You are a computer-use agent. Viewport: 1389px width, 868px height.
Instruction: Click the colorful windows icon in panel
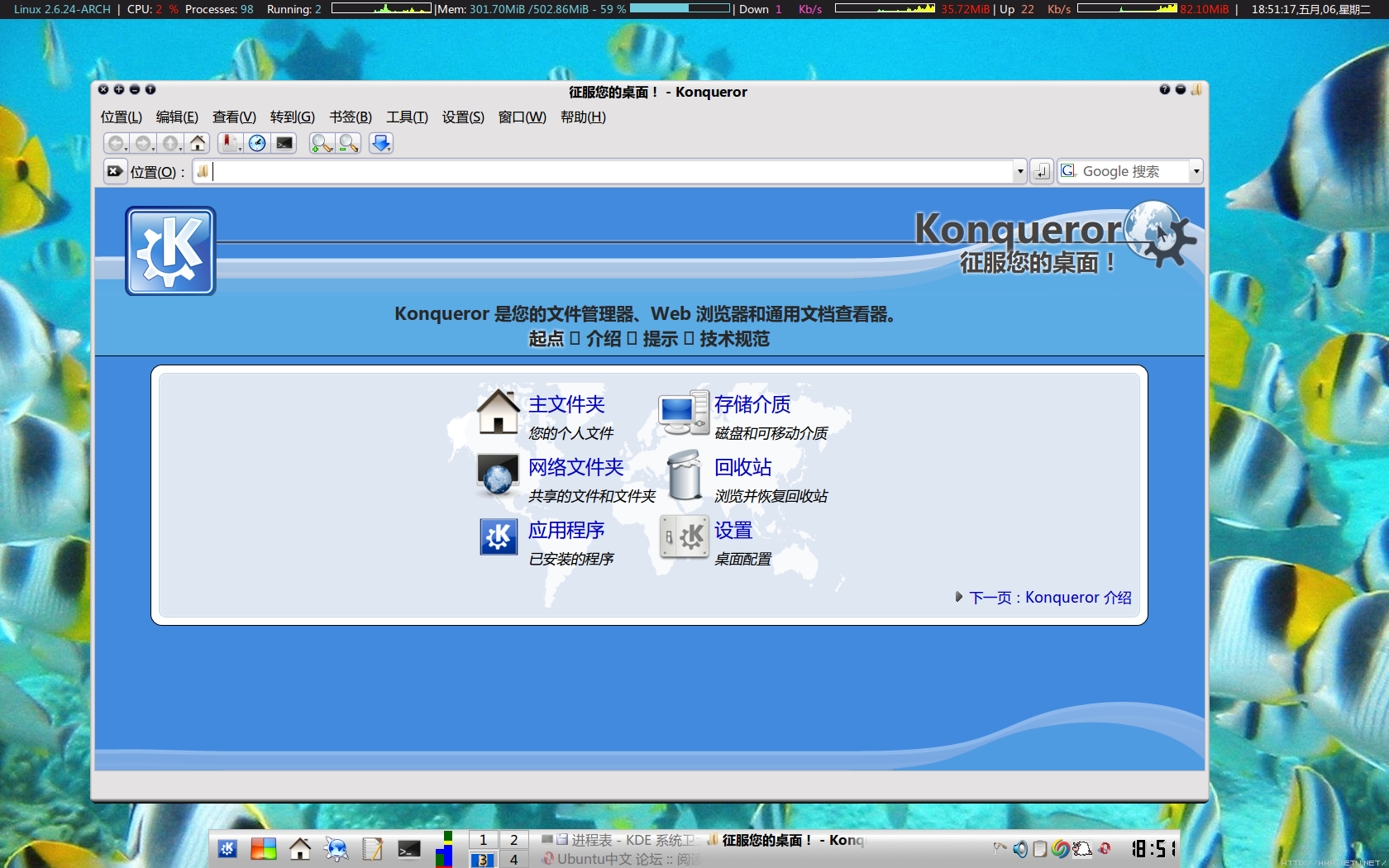(x=264, y=849)
